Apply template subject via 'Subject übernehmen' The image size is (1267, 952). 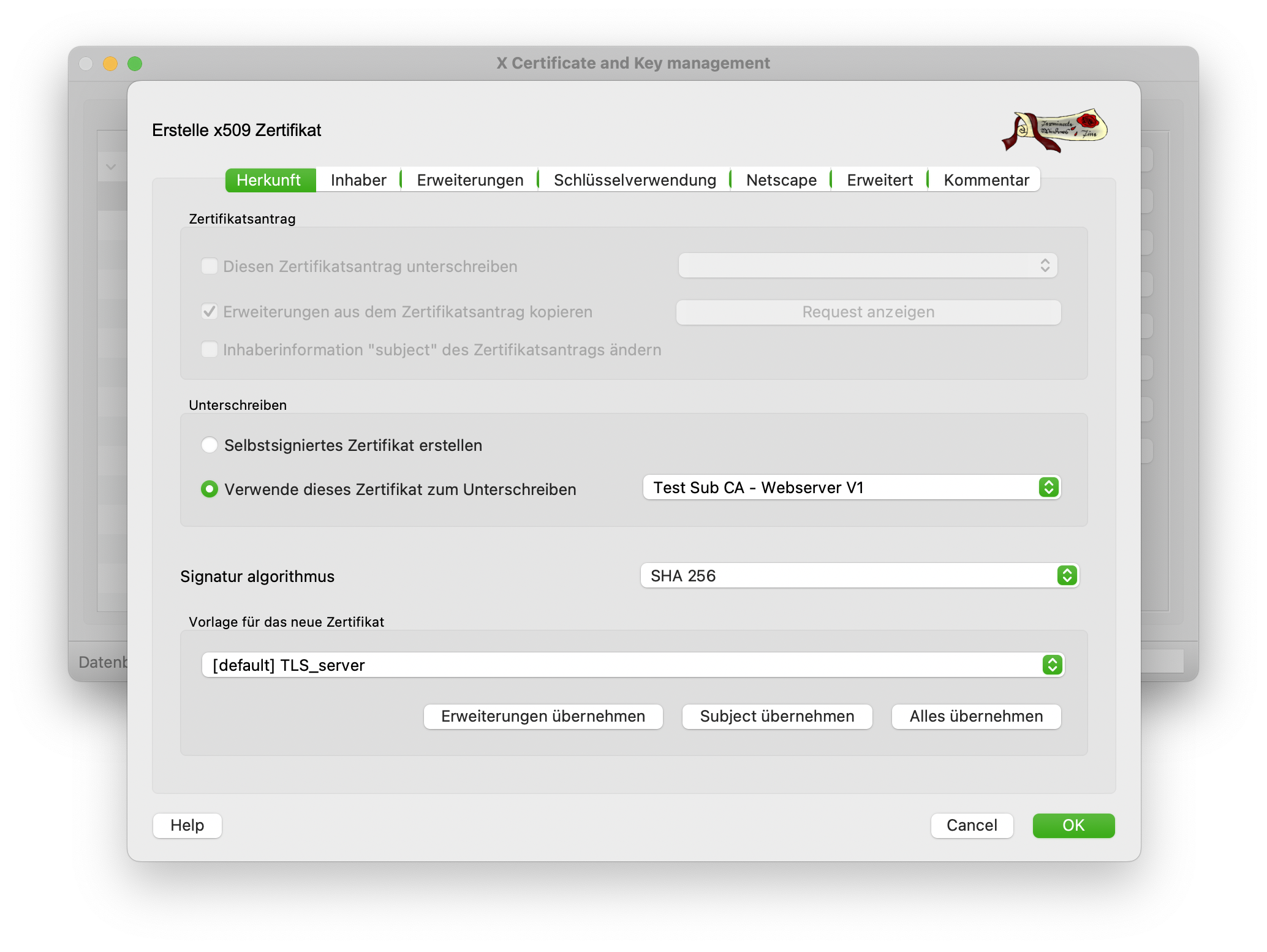pos(777,716)
